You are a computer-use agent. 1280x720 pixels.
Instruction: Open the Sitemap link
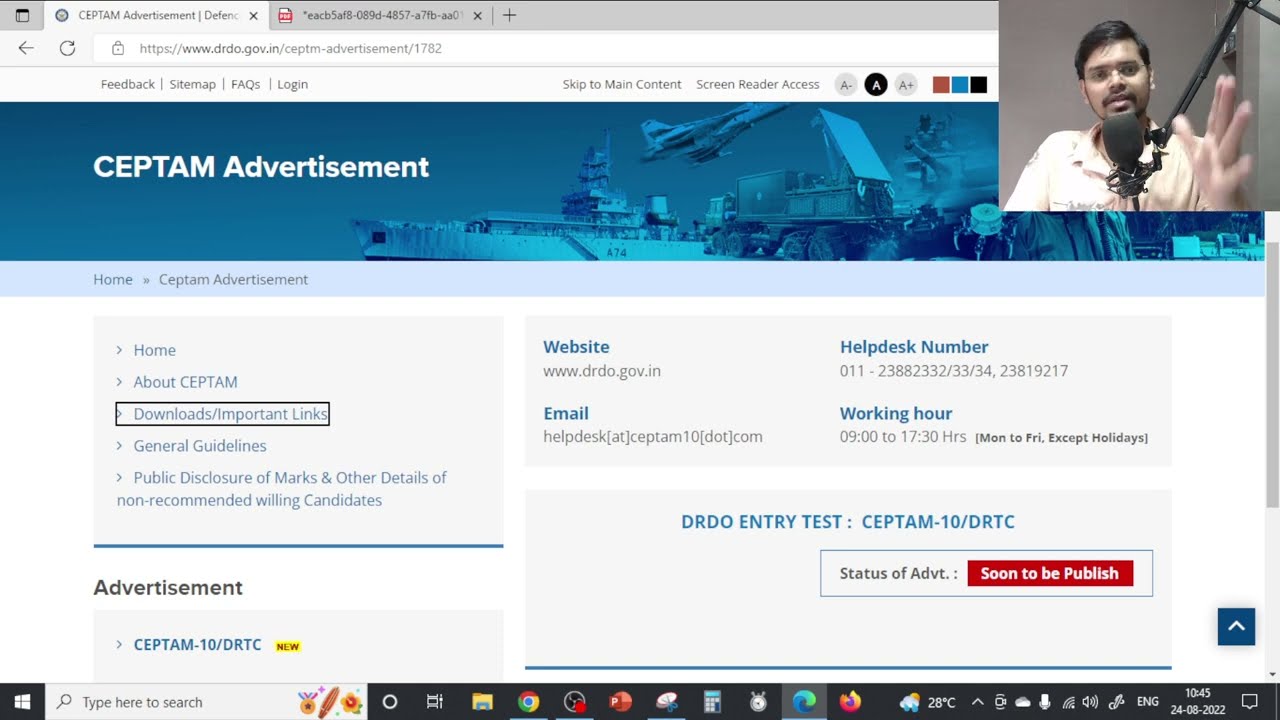point(192,84)
